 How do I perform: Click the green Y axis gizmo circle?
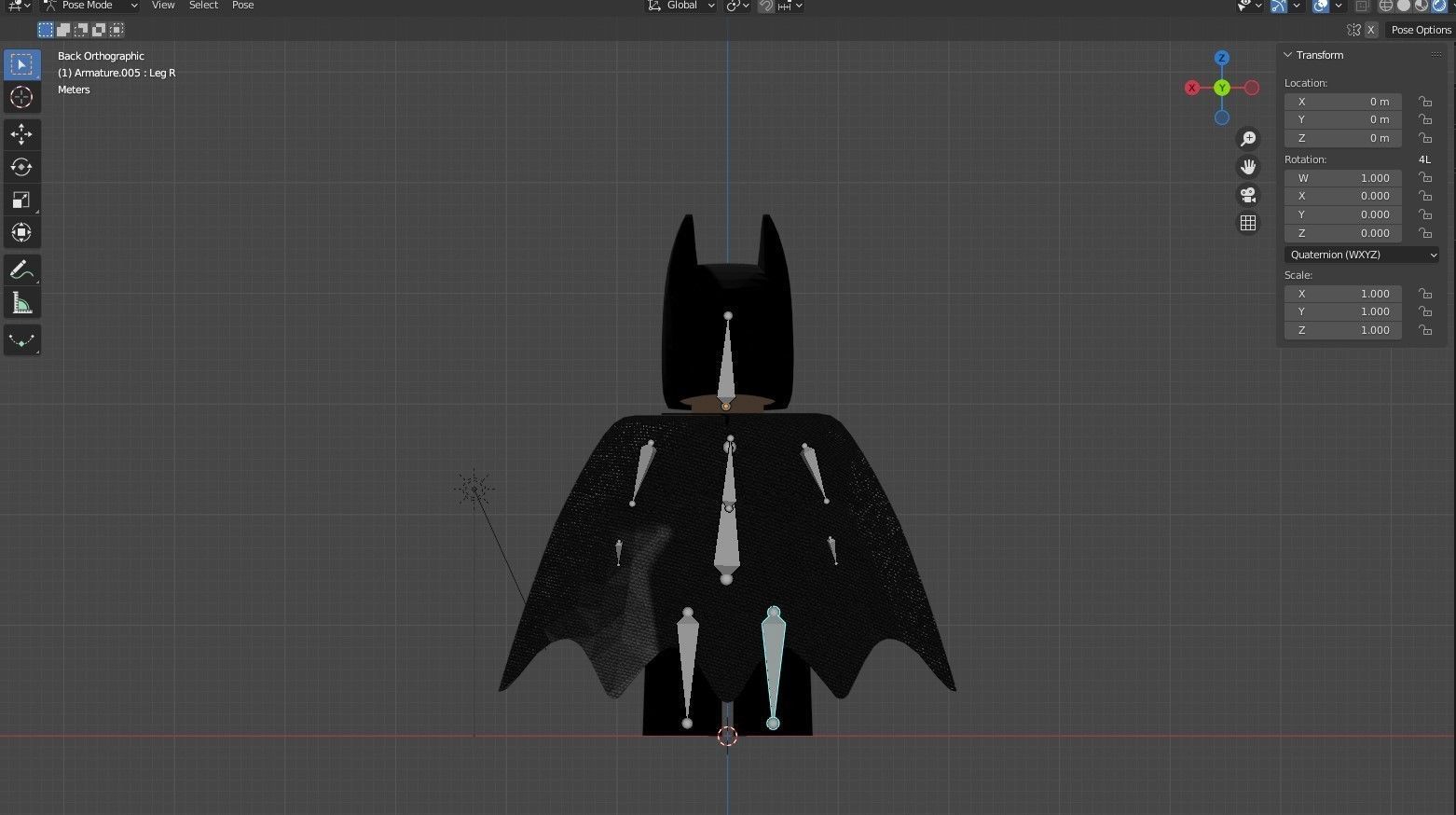tap(1221, 88)
